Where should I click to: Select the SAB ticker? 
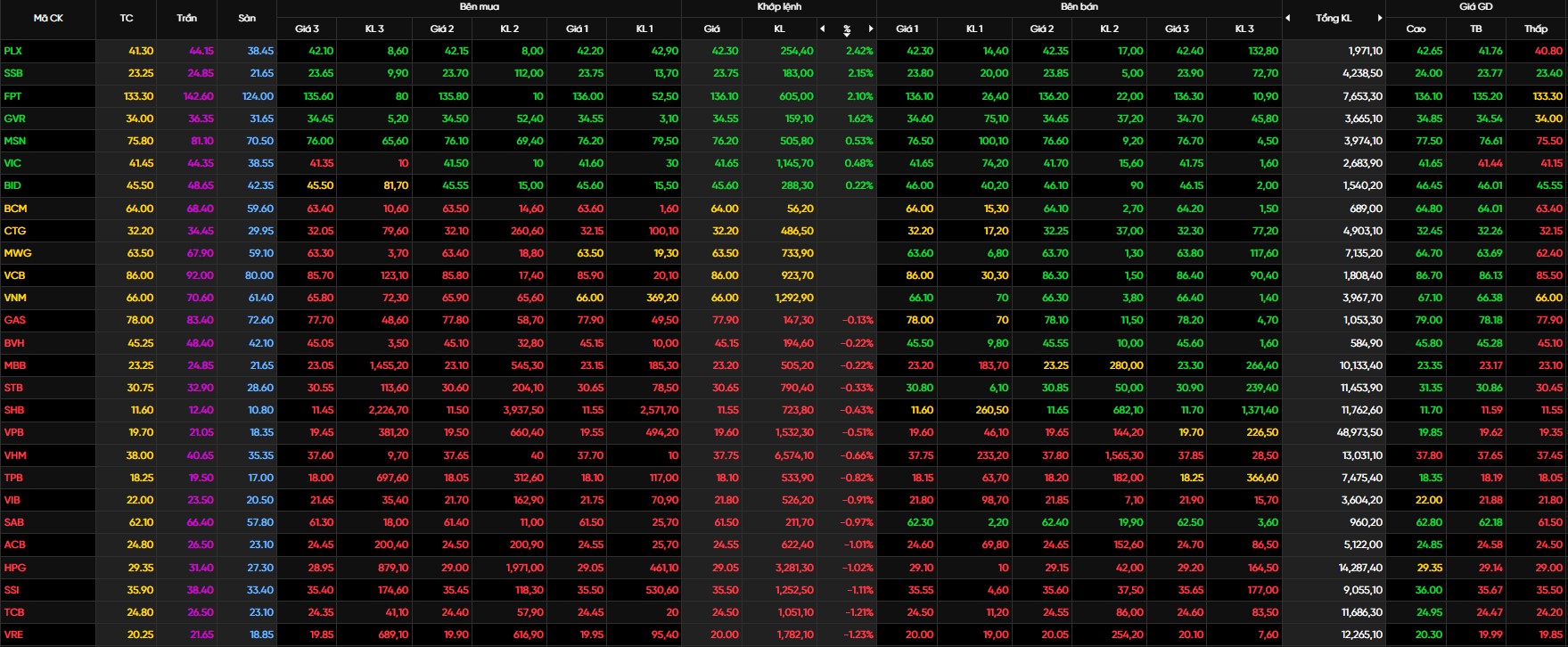coord(13,522)
